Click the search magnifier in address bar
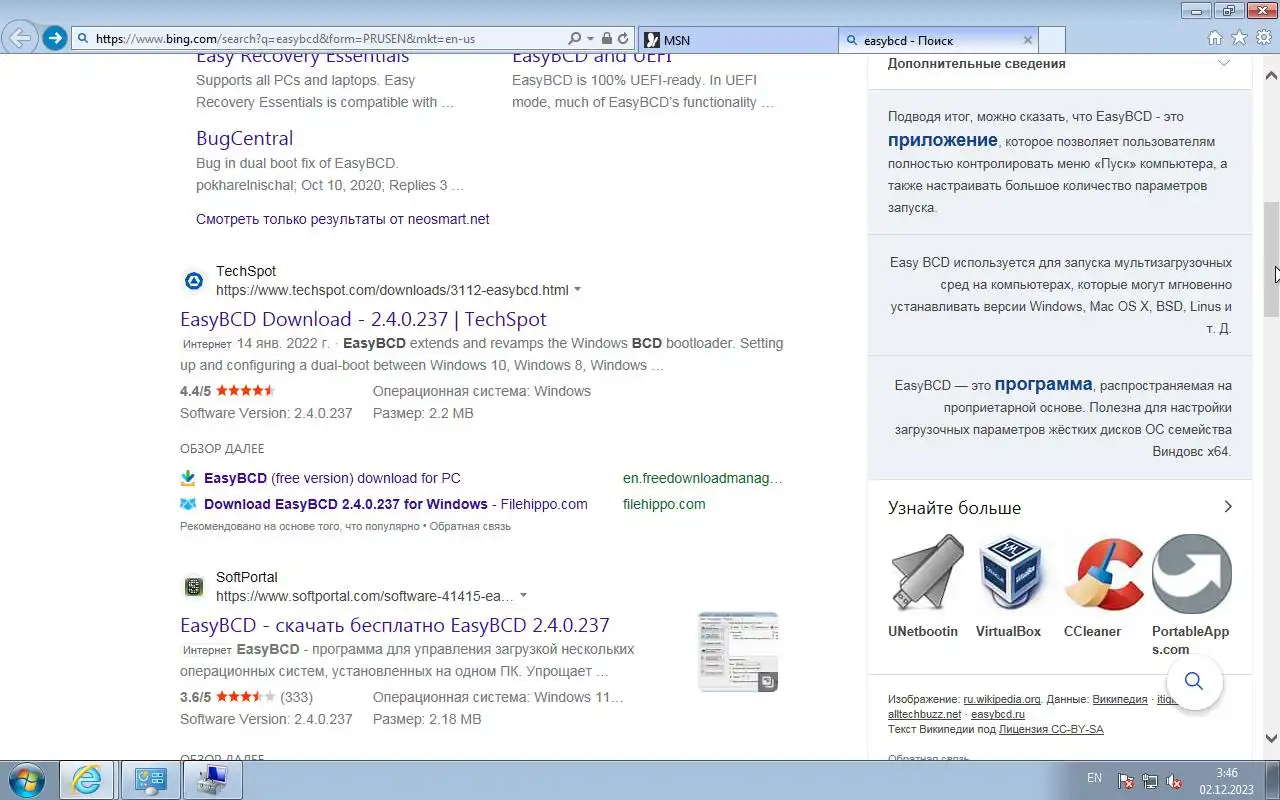This screenshot has width=1280, height=800. (574, 39)
